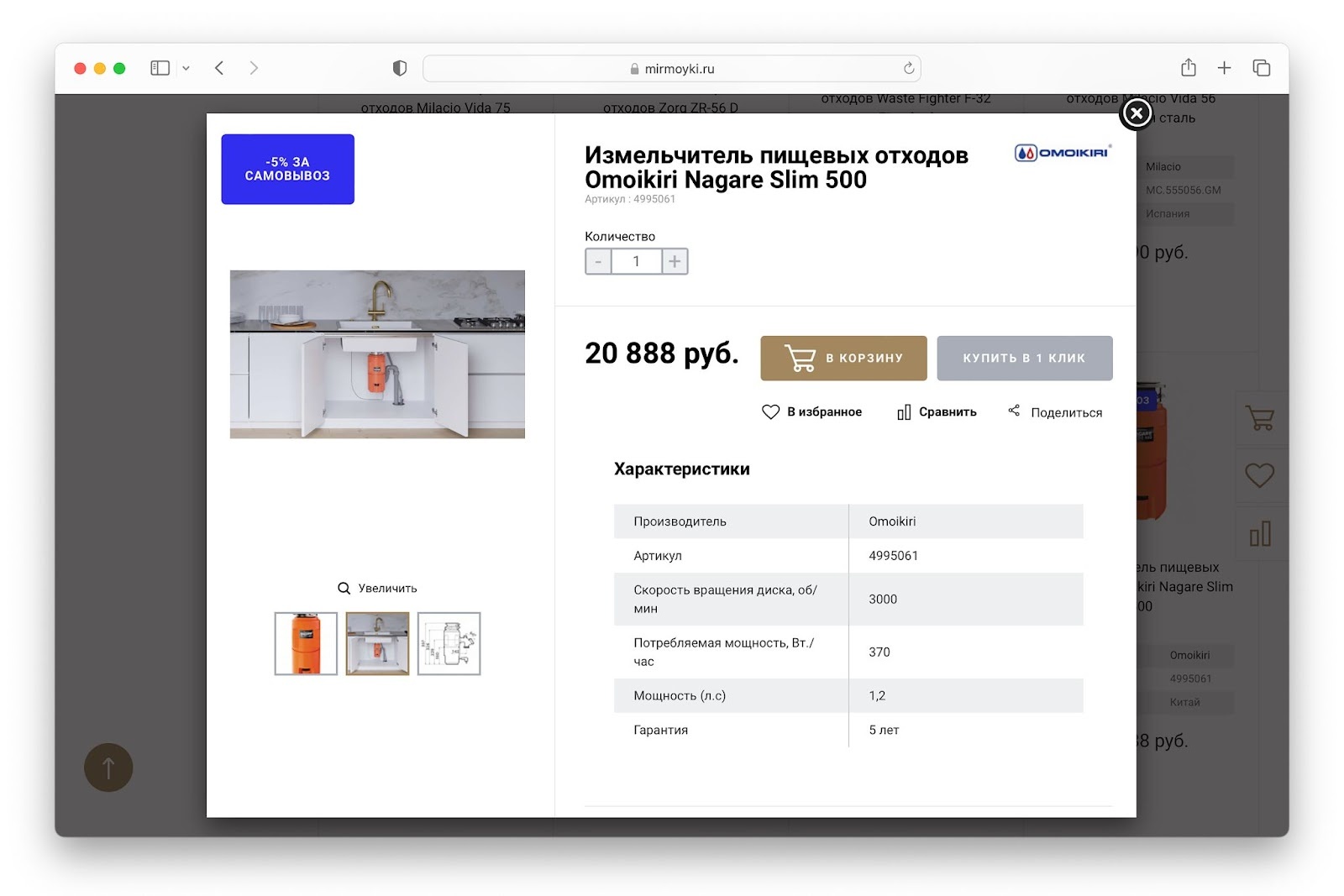Screen dimensions: 1344x896
Task: Click background link отходов Zorg ZR-56 D
Action: point(670,107)
